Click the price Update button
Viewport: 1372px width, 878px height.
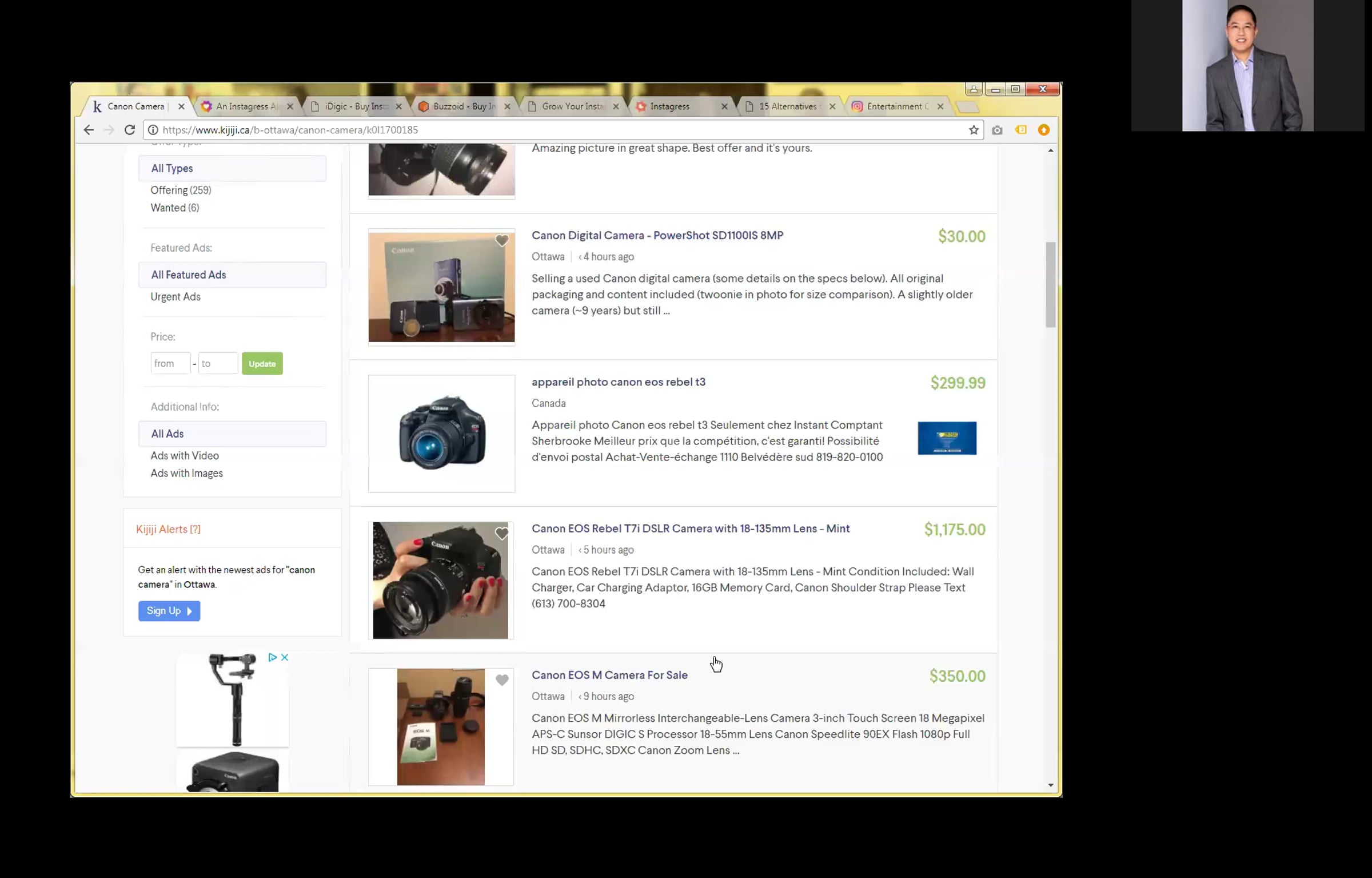262,364
